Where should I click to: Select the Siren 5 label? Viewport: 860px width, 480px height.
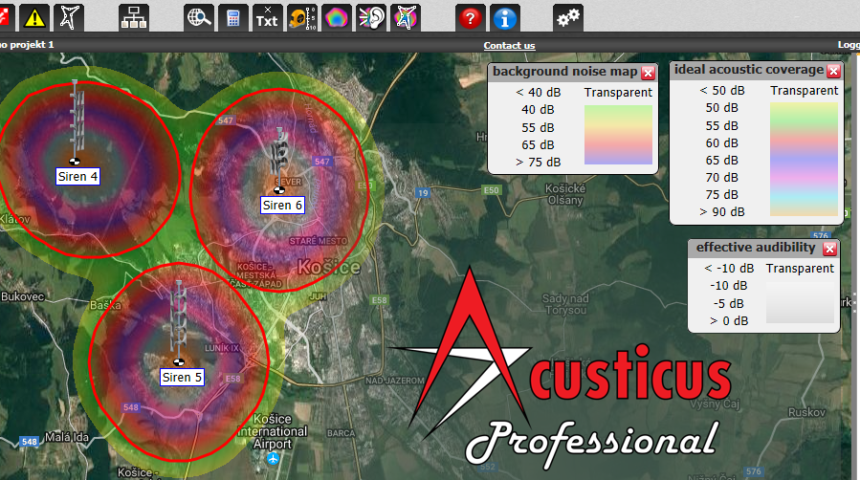pos(182,377)
